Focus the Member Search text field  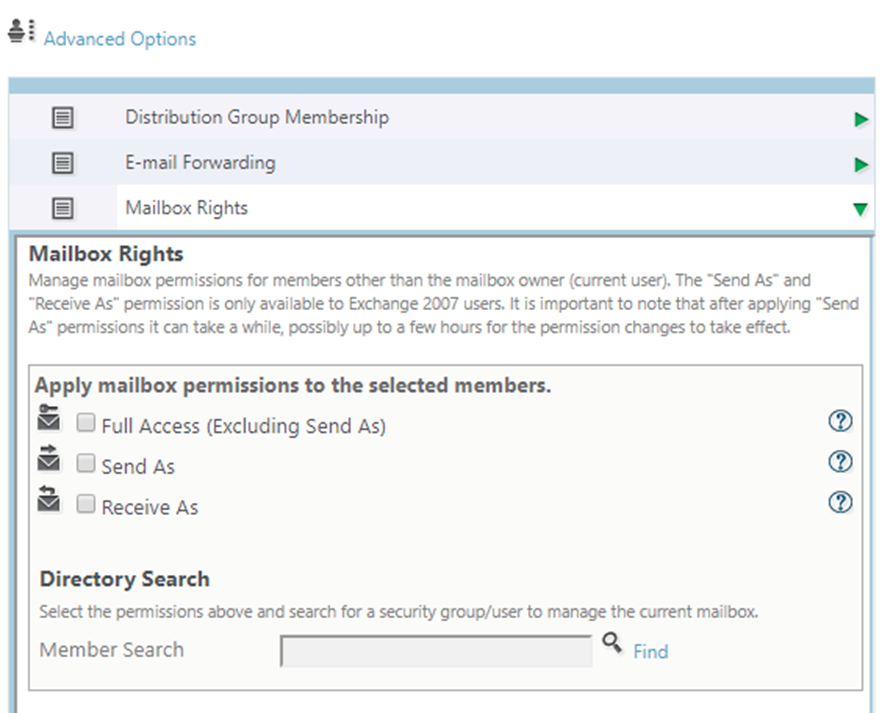tap(436, 651)
